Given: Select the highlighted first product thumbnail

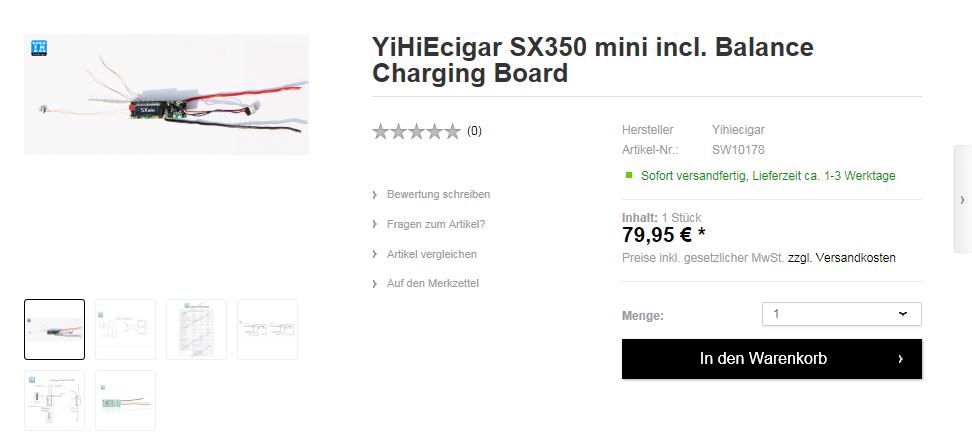Looking at the screenshot, I should pos(55,329).
